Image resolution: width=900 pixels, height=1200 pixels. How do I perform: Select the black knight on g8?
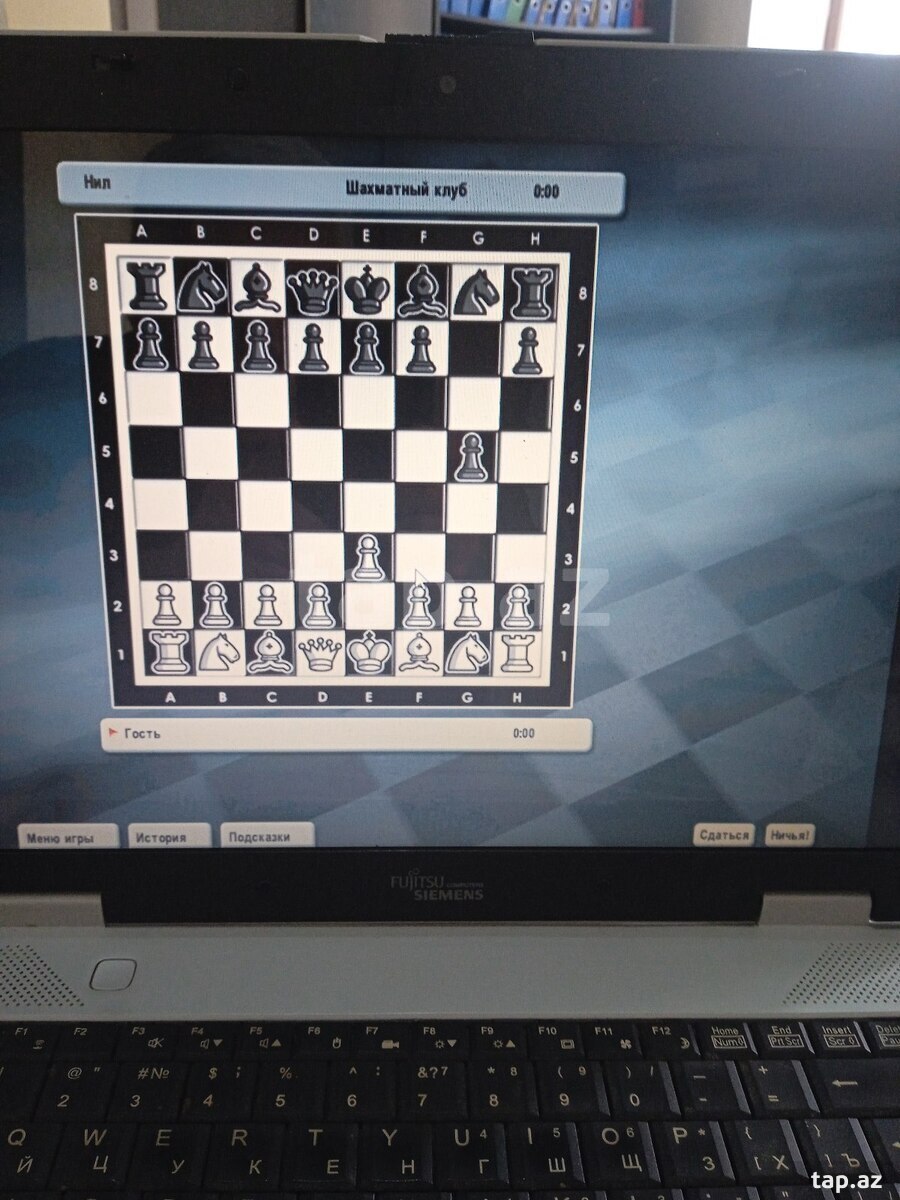tap(476, 294)
